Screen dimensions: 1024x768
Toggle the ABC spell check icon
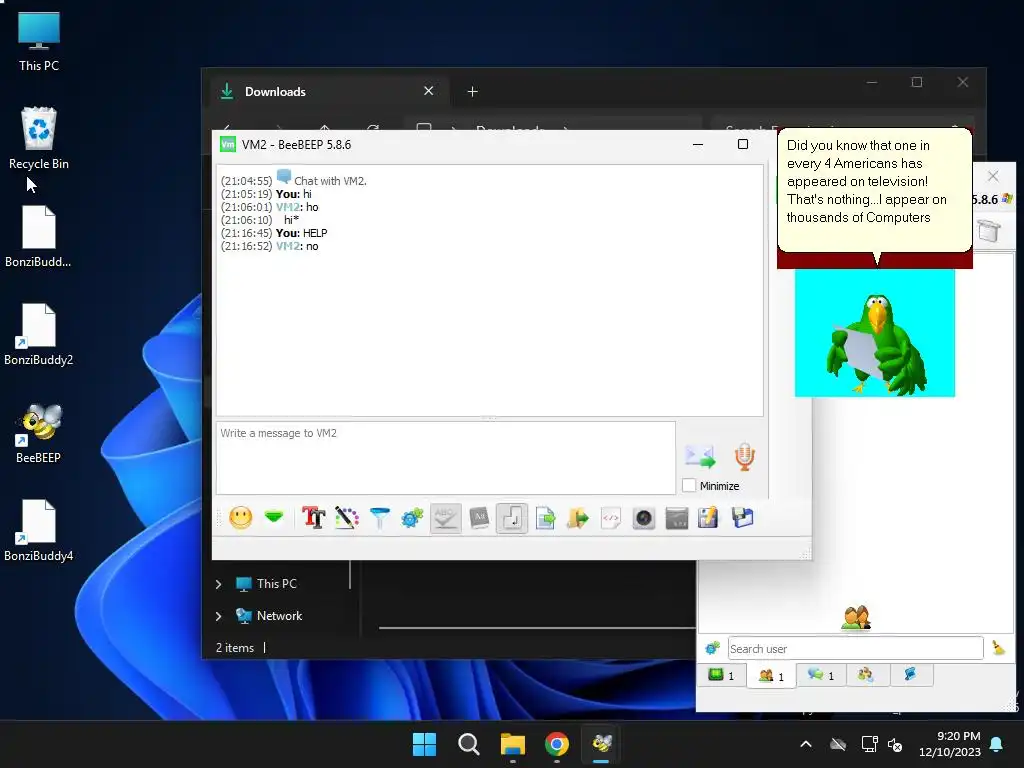445,519
